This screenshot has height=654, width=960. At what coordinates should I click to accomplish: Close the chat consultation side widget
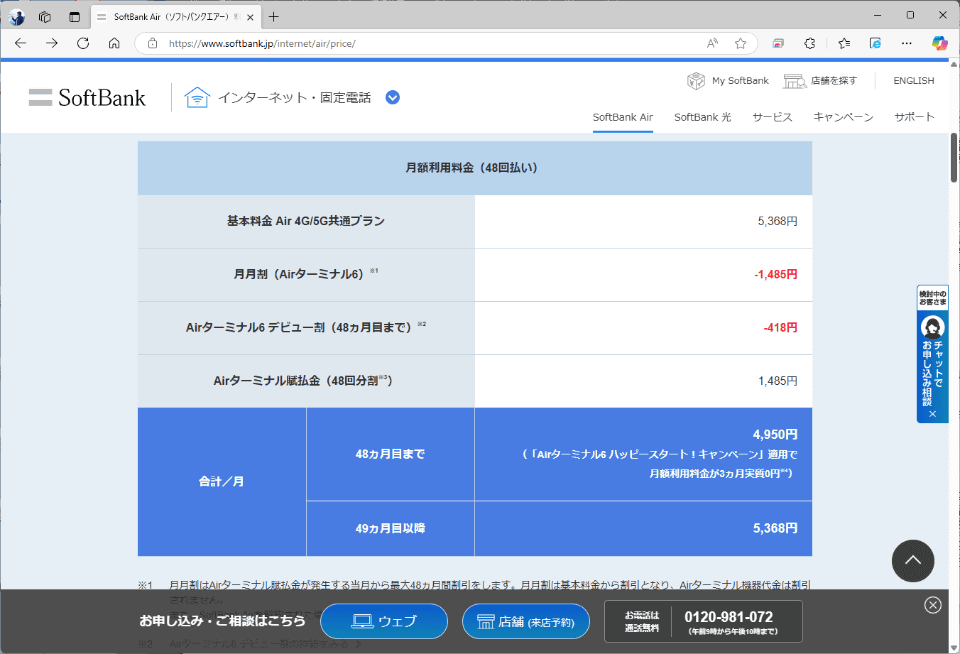coord(932,414)
